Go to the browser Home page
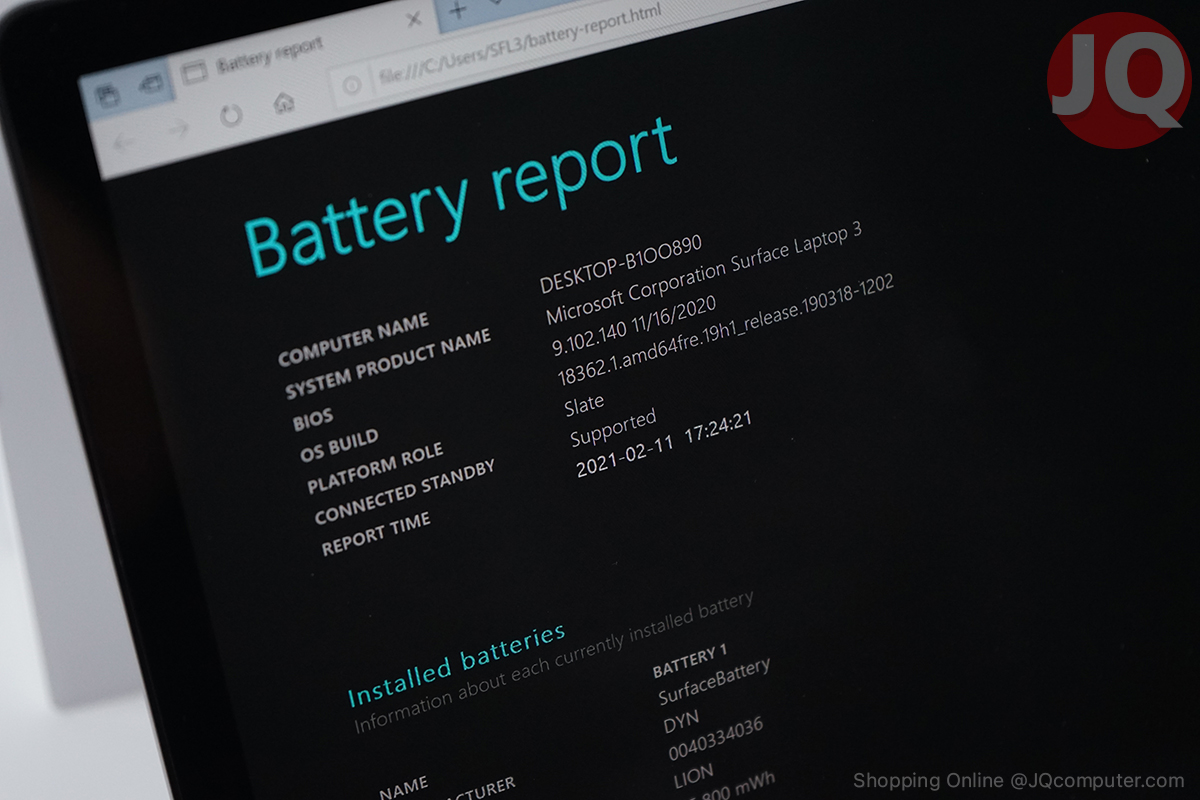 pyautogui.click(x=284, y=102)
